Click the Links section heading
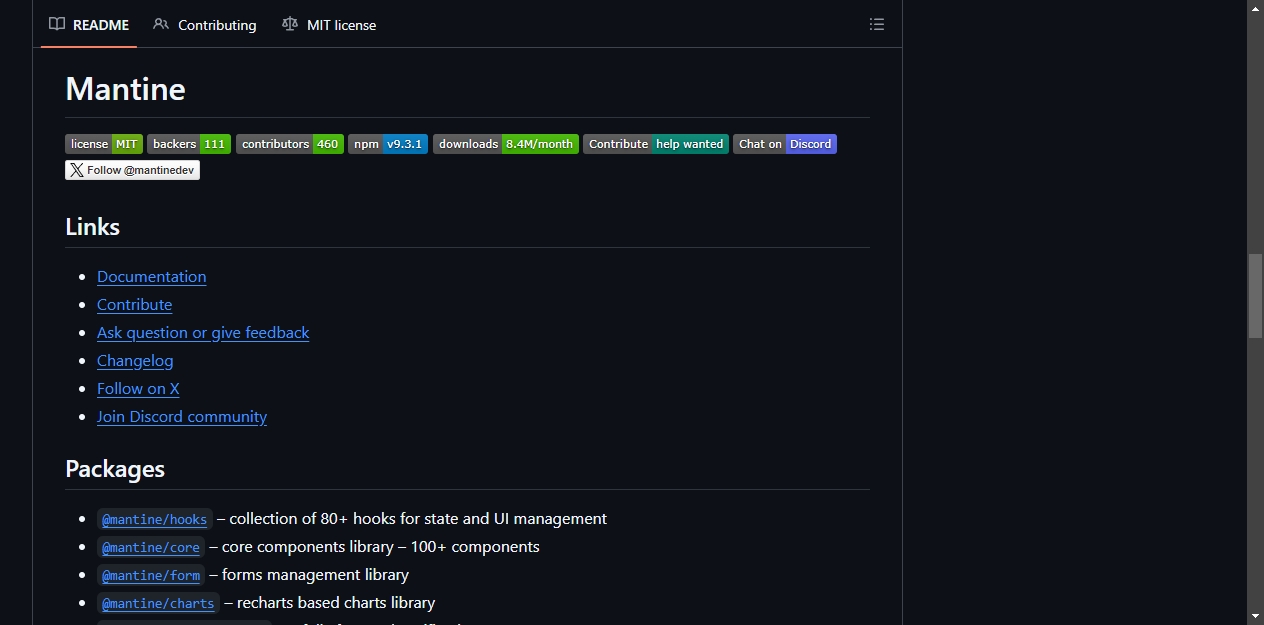 tap(92, 227)
